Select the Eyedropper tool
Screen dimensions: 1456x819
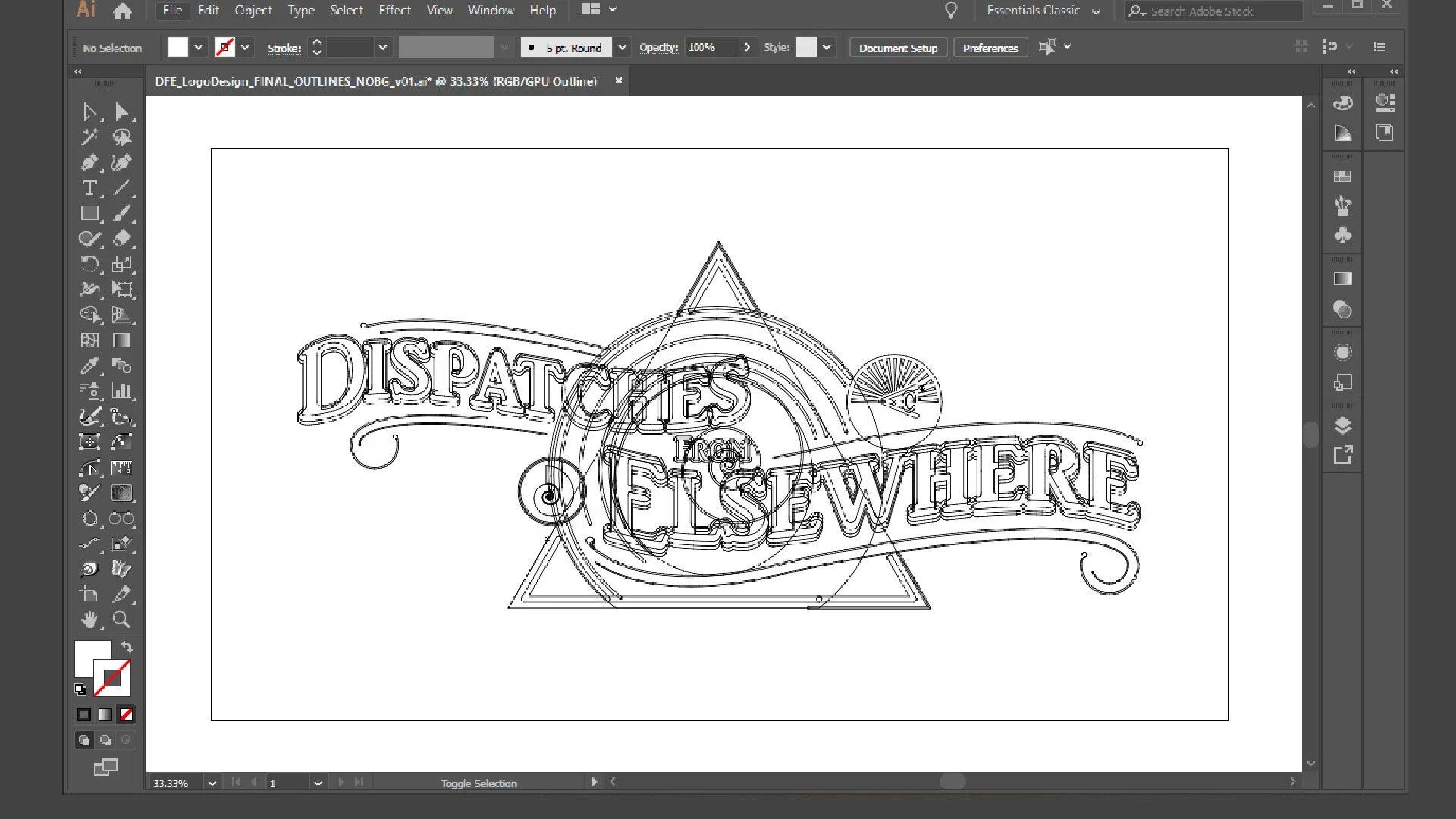pos(89,366)
